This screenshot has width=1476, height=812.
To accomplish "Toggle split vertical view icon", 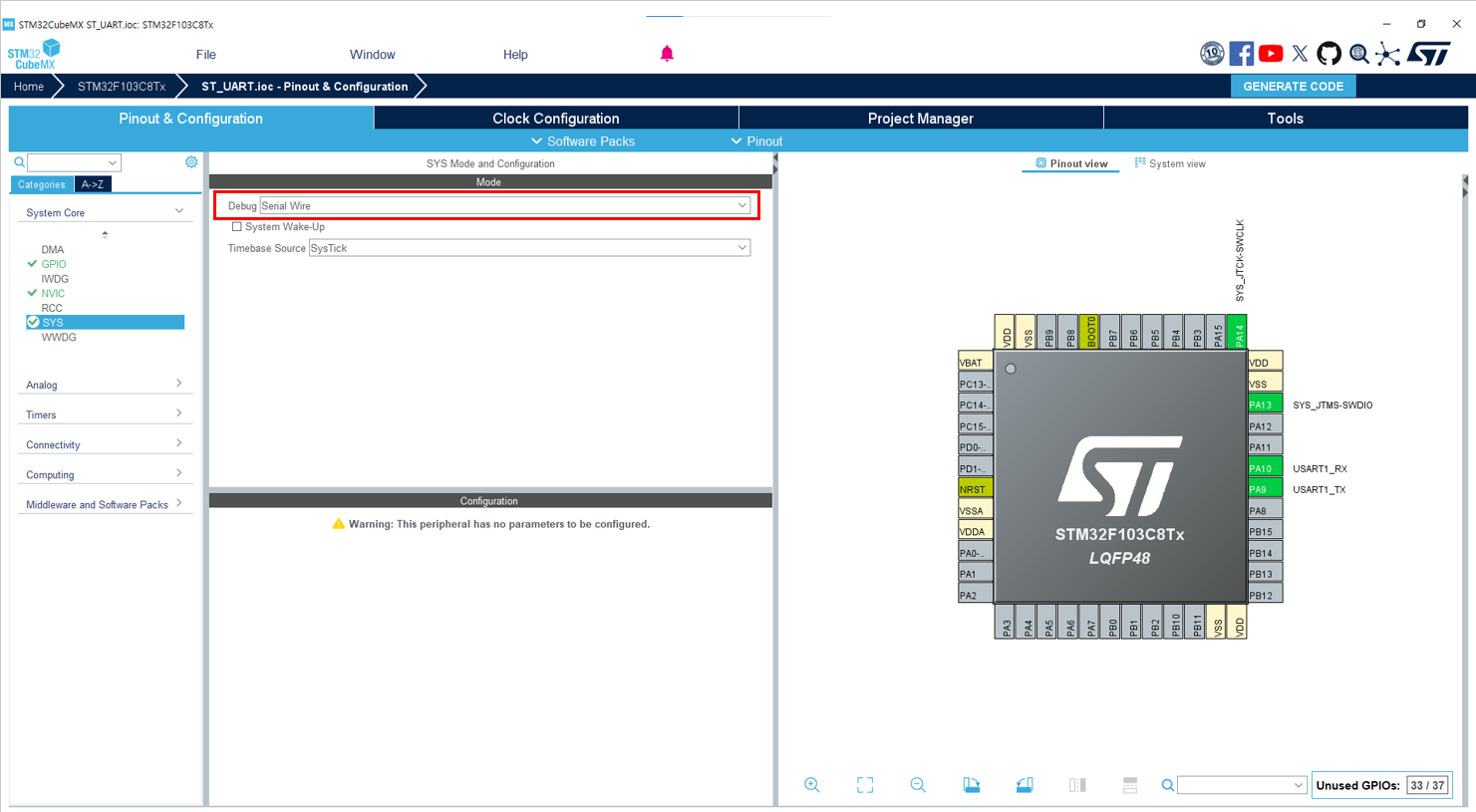I will [1077, 785].
